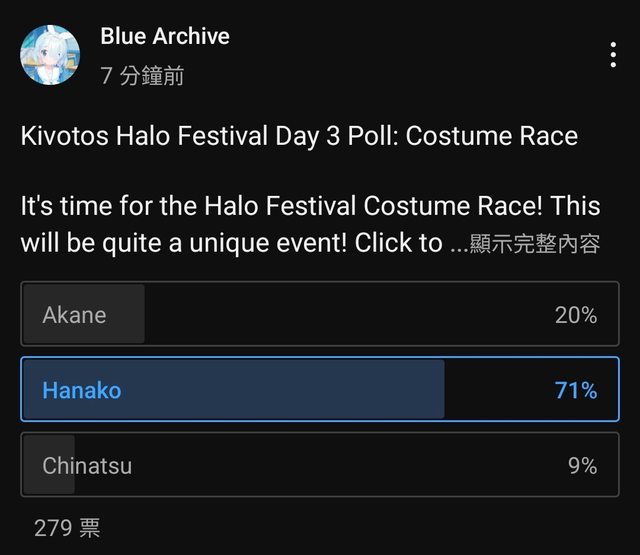The image size is (640, 555).
Task: Choose Chinatsu in the poll
Action: pyautogui.click(x=320, y=465)
